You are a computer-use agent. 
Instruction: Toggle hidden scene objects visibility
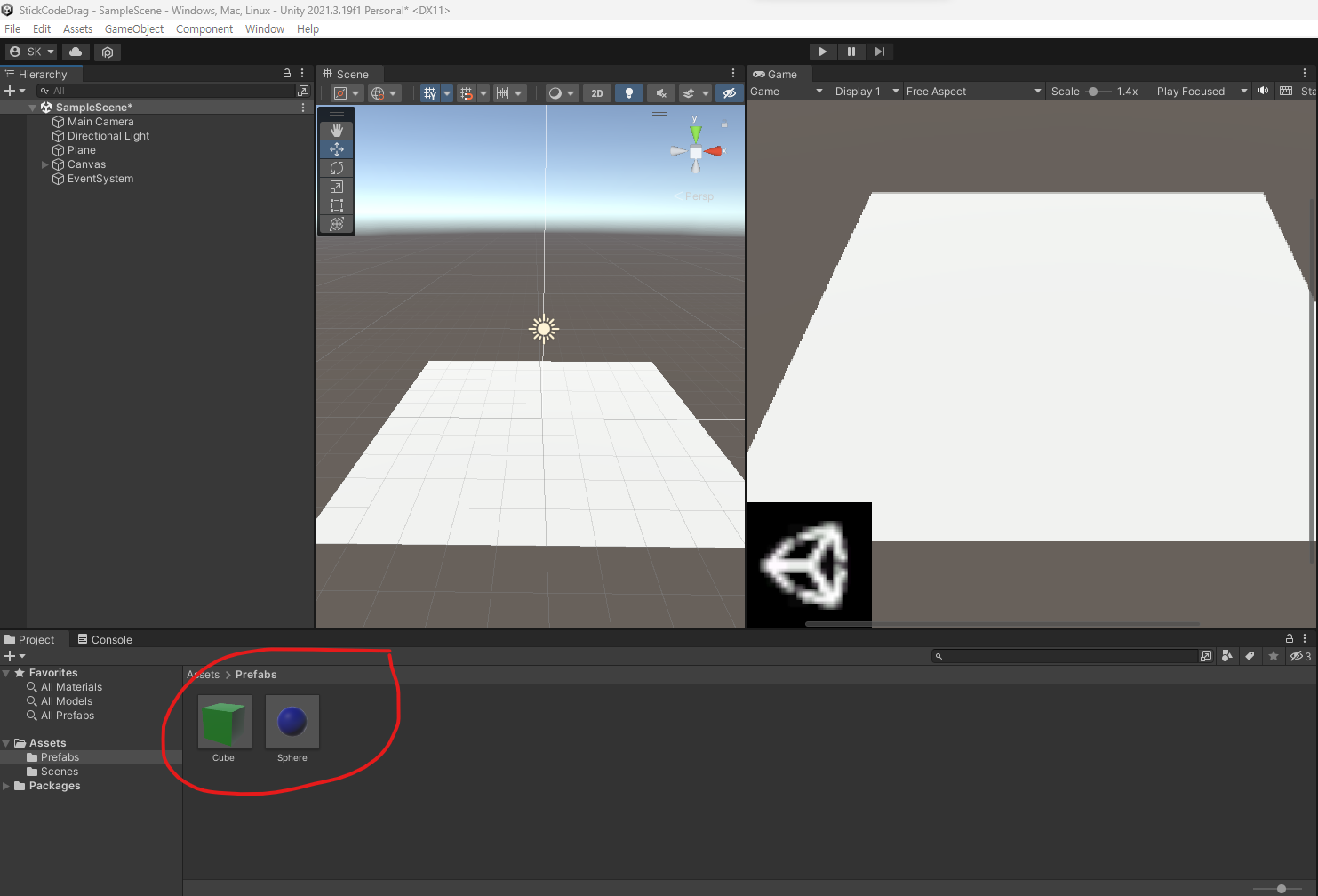coord(730,93)
